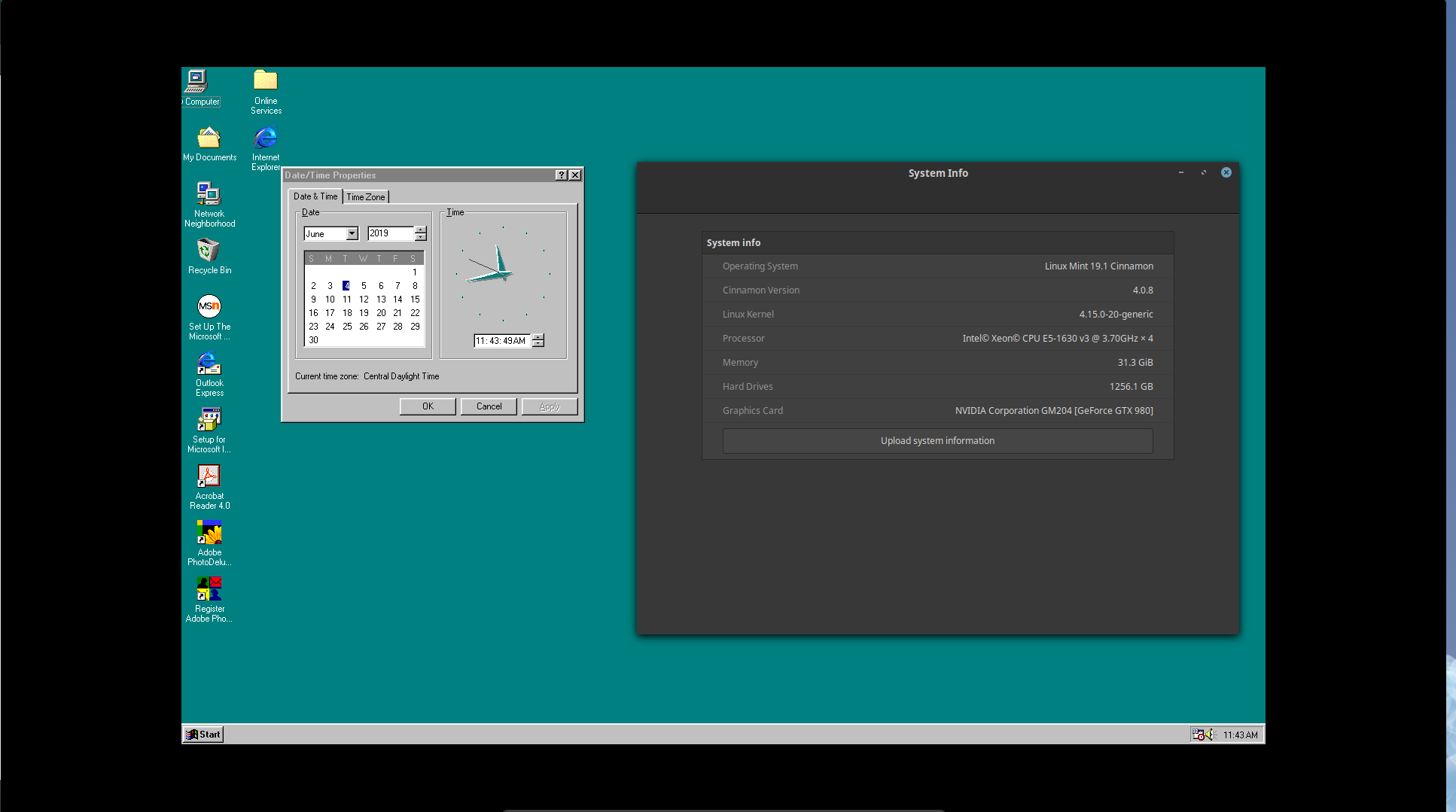Select highlighted day 4 in calendar
This screenshot has height=812, width=1456.
tap(346, 286)
